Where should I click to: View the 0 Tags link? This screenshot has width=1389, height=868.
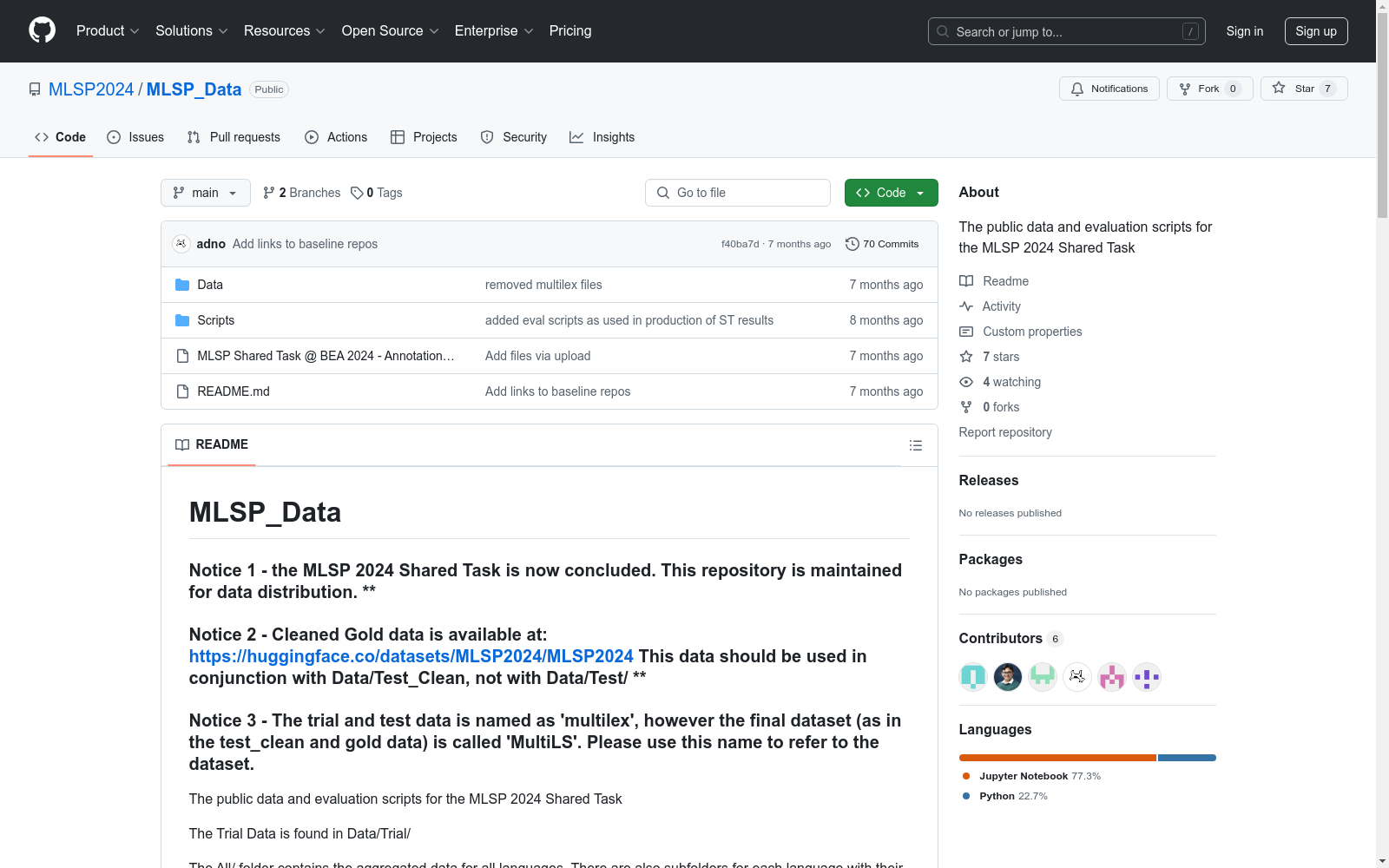click(377, 193)
